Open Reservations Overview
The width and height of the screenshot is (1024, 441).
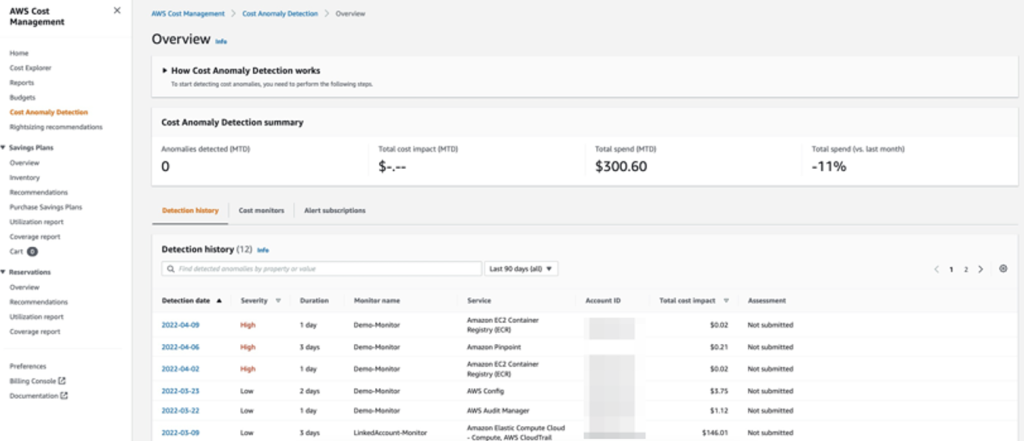pyautogui.click(x=24, y=287)
